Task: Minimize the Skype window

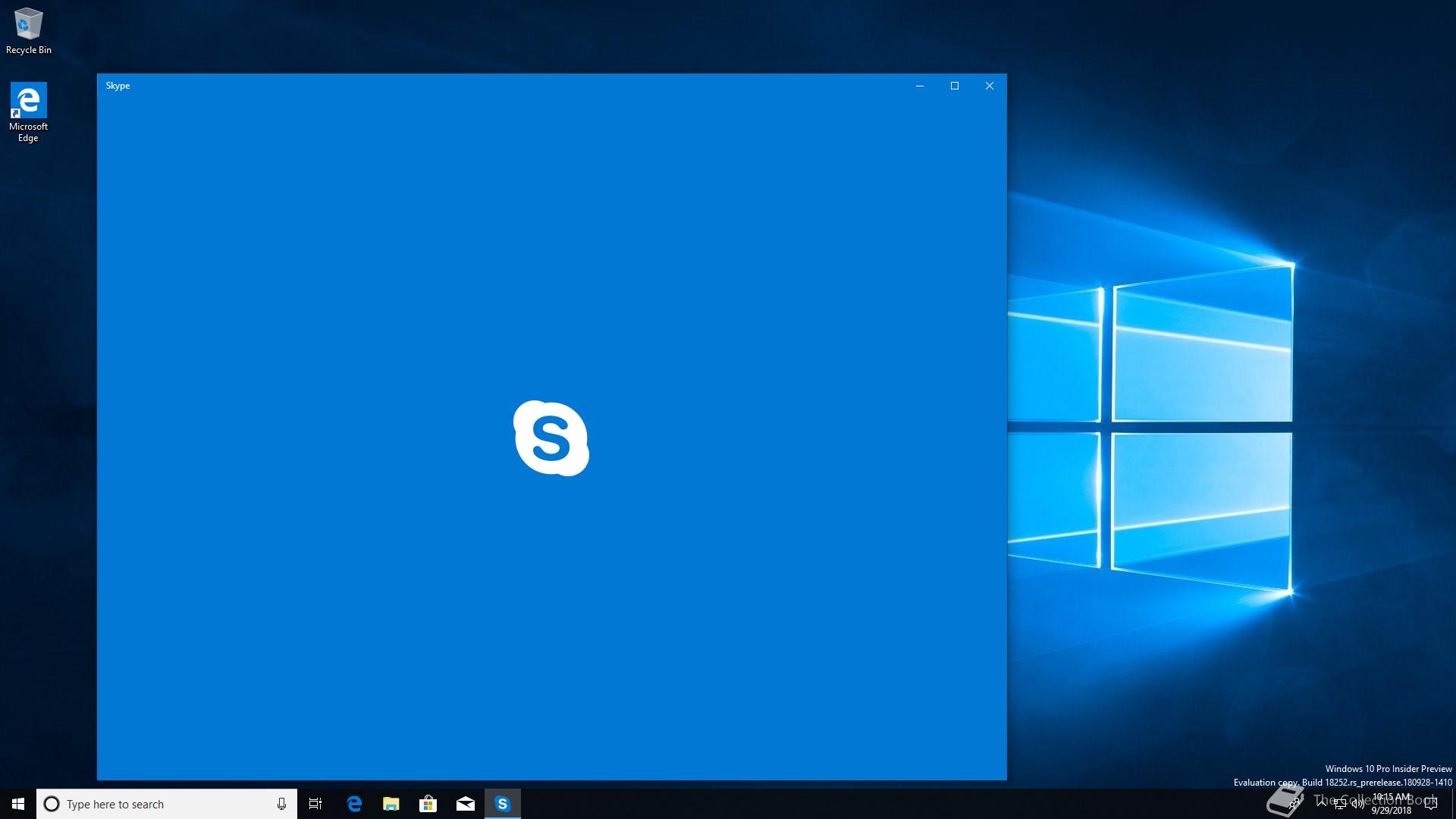Action: (x=920, y=86)
